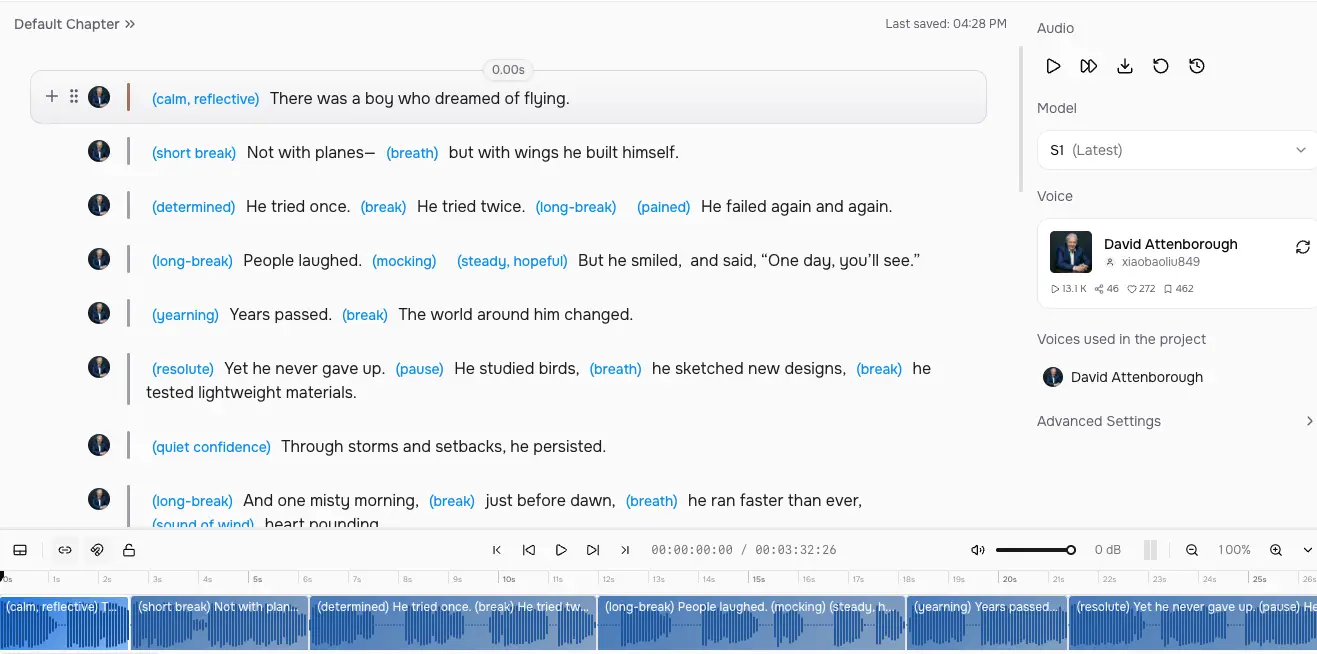Open Default Chapter breadcrumb

[x=74, y=24]
